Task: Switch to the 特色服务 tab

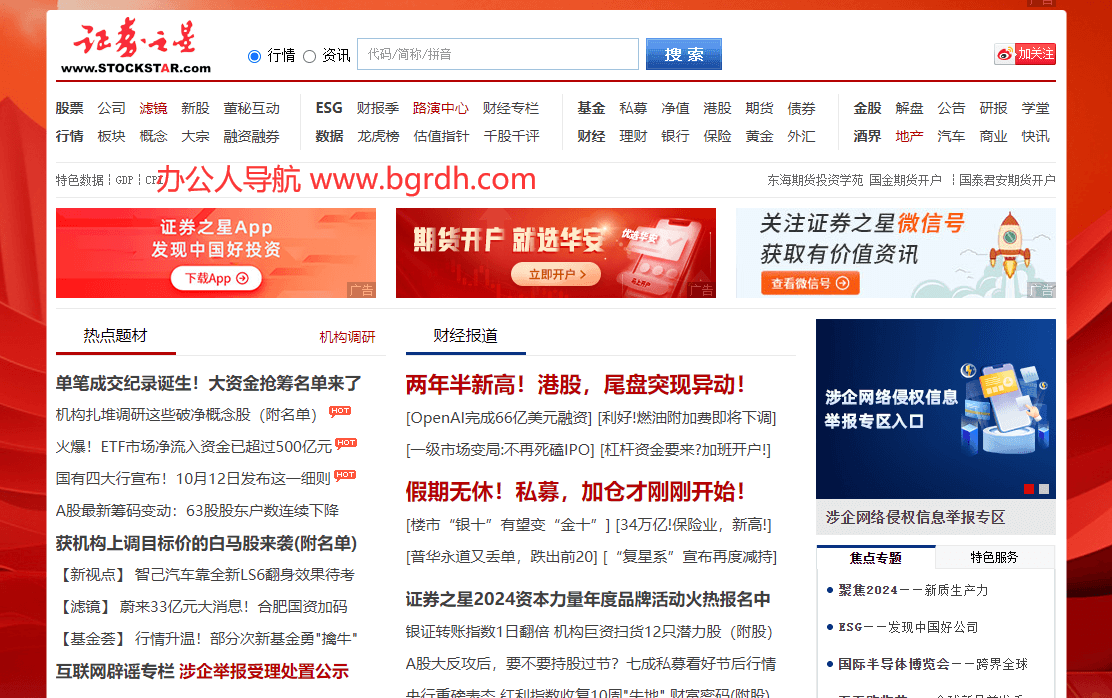Action: 994,557
